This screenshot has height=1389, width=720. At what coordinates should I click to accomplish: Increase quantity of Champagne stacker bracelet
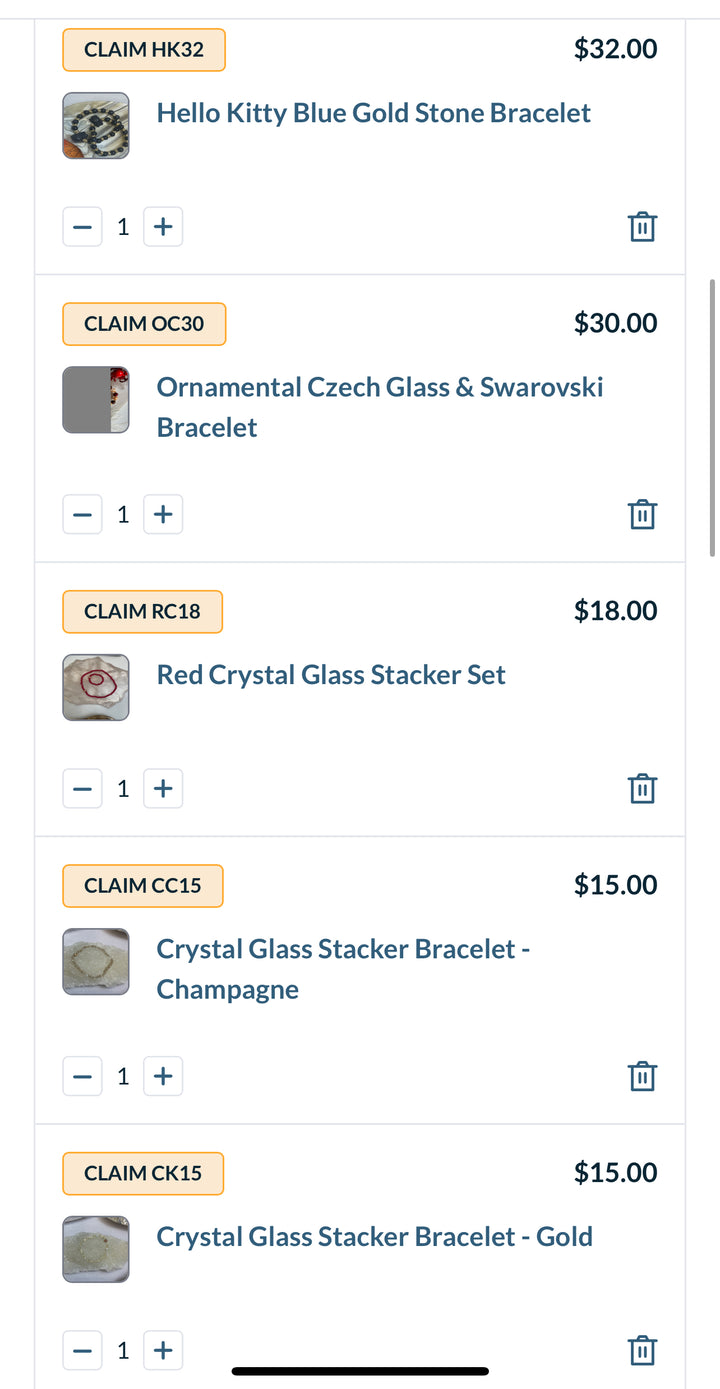[163, 1076]
